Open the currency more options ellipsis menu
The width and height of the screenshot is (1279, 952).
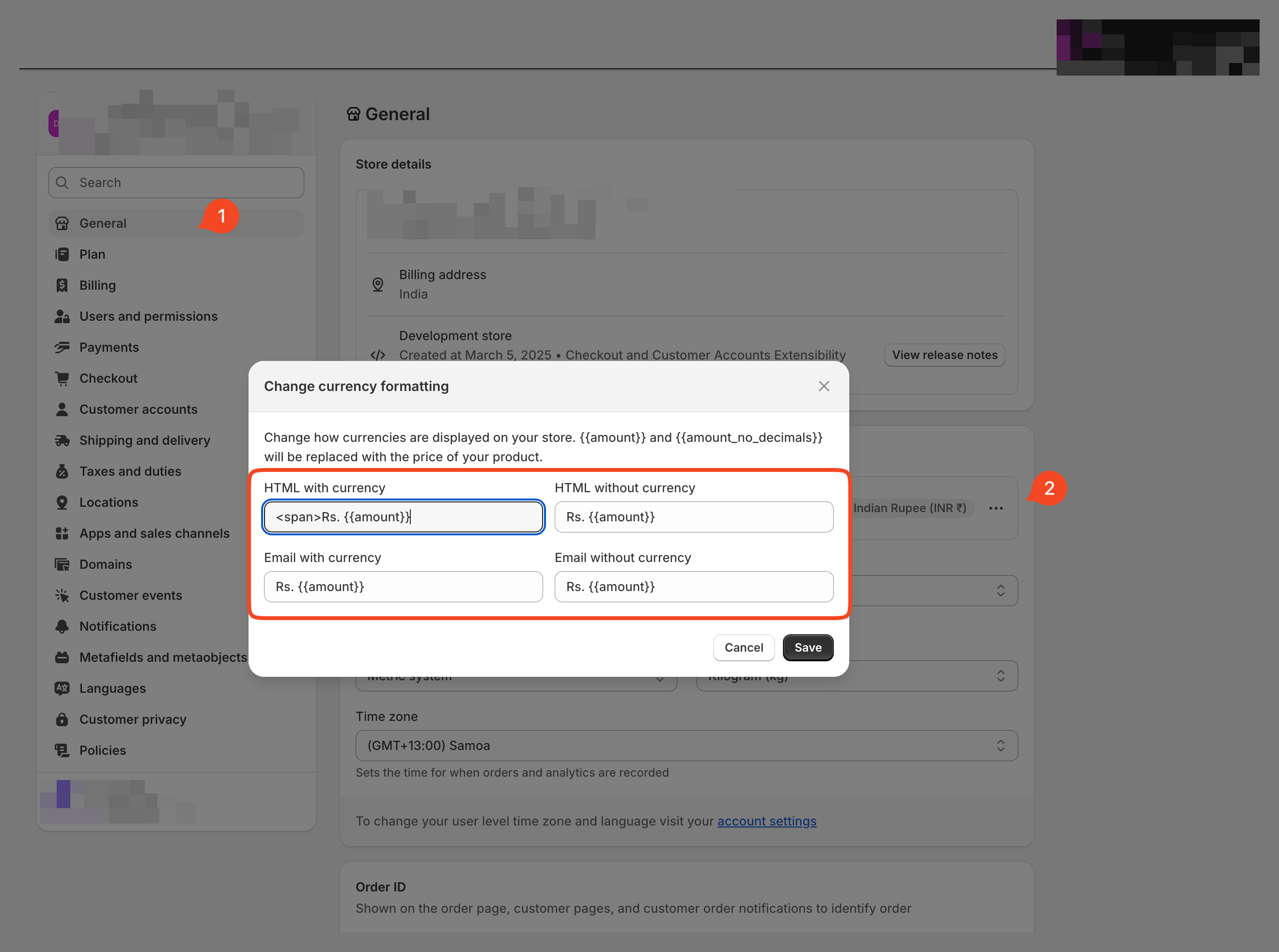pyautogui.click(x=996, y=508)
